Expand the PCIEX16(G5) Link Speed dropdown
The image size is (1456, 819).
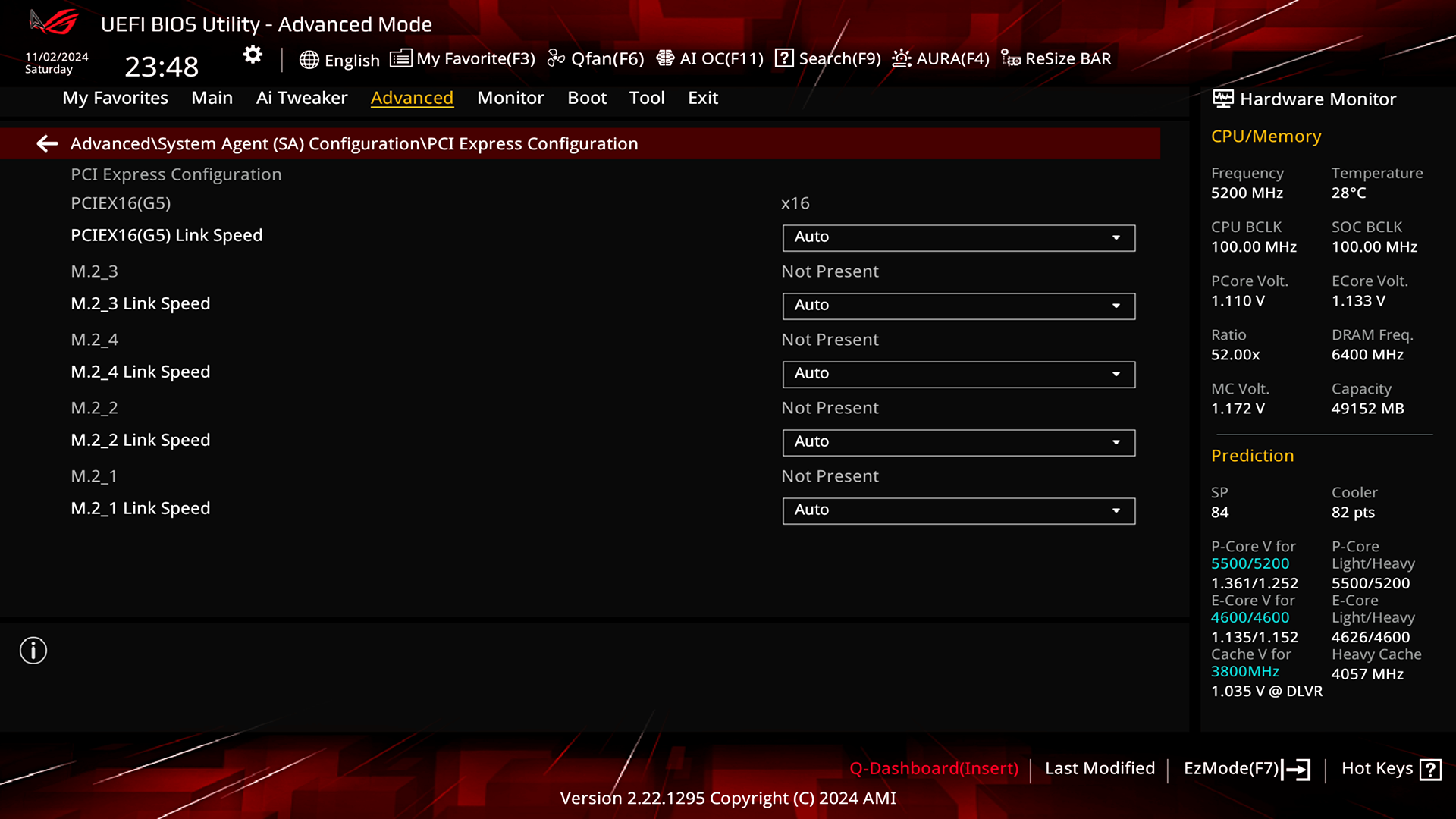[x=959, y=237]
